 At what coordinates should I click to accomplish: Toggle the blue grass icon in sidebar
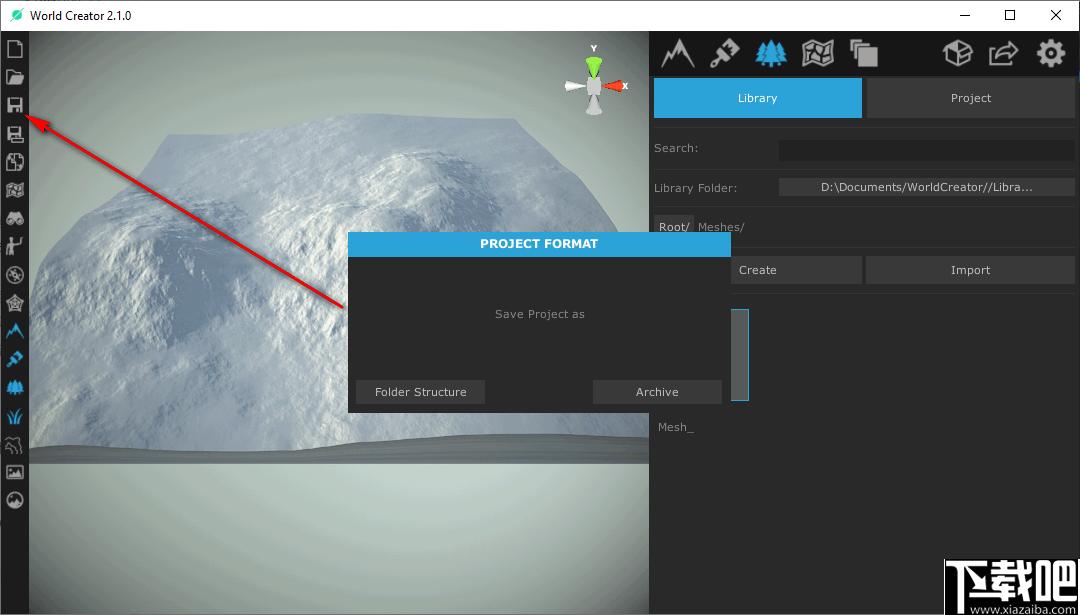tap(14, 416)
